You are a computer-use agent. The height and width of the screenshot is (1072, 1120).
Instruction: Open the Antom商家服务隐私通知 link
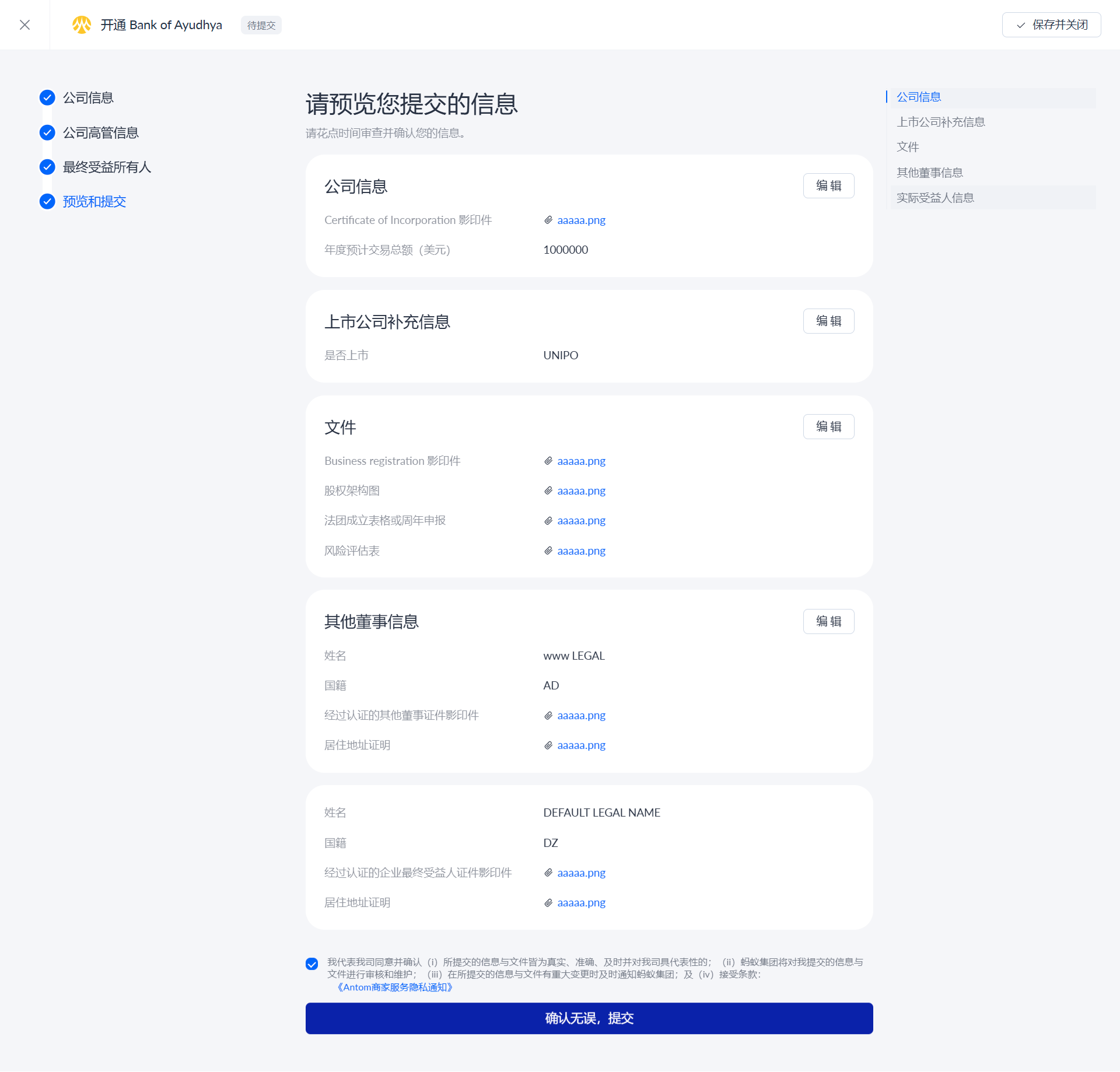coord(395,987)
